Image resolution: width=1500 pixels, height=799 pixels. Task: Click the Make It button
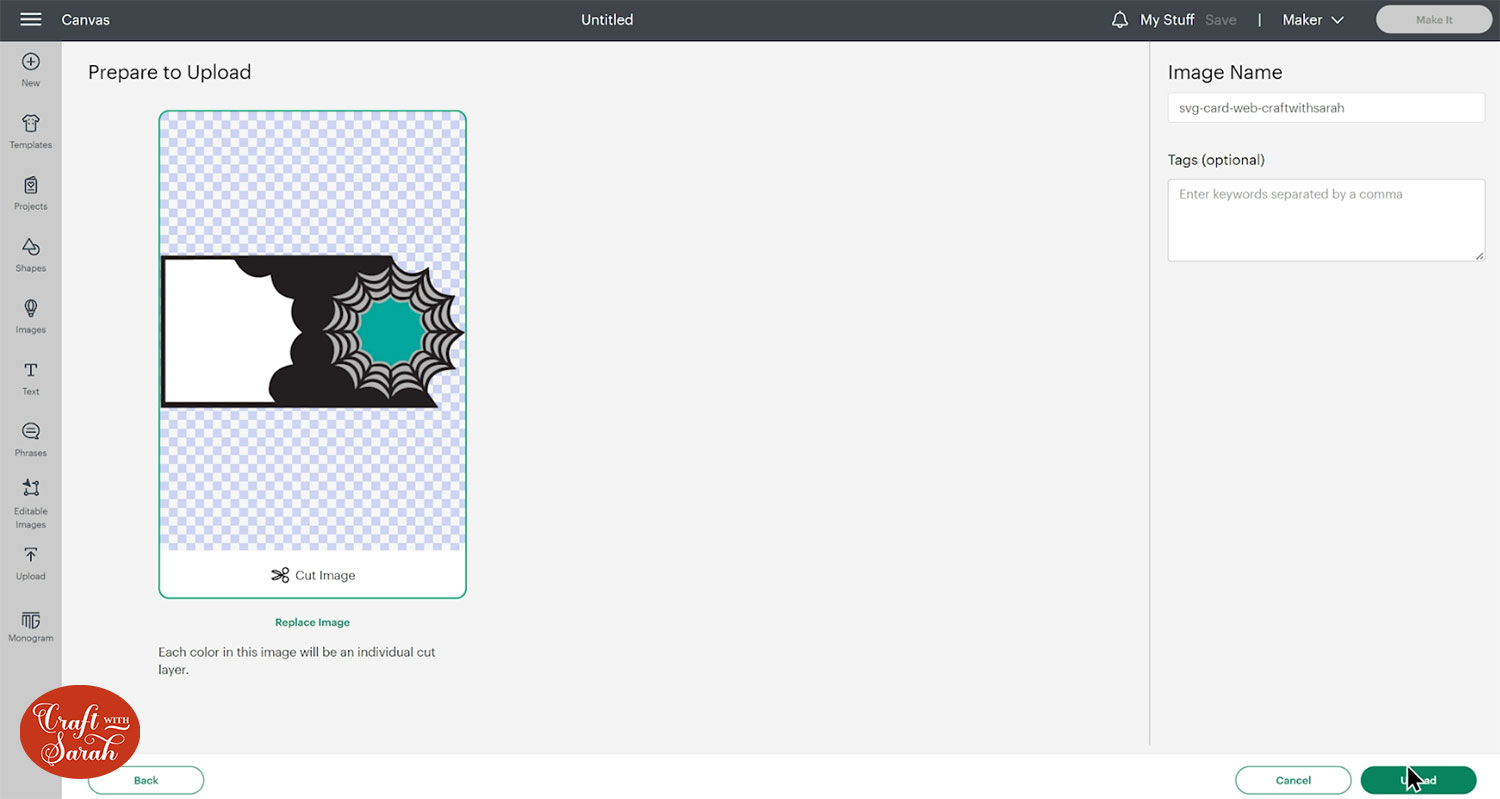click(1434, 20)
